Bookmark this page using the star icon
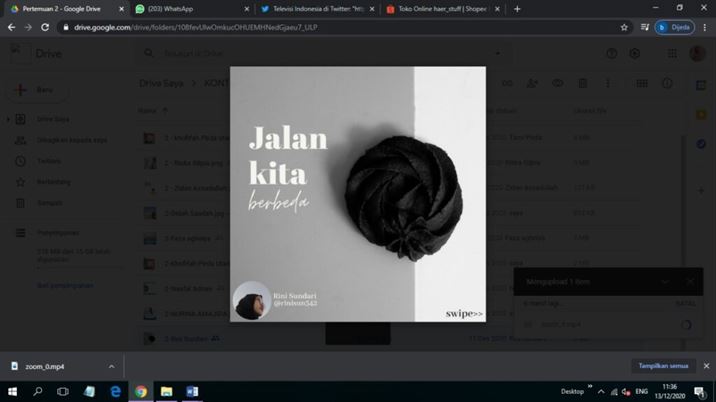The width and height of the screenshot is (716, 402). point(624,27)
